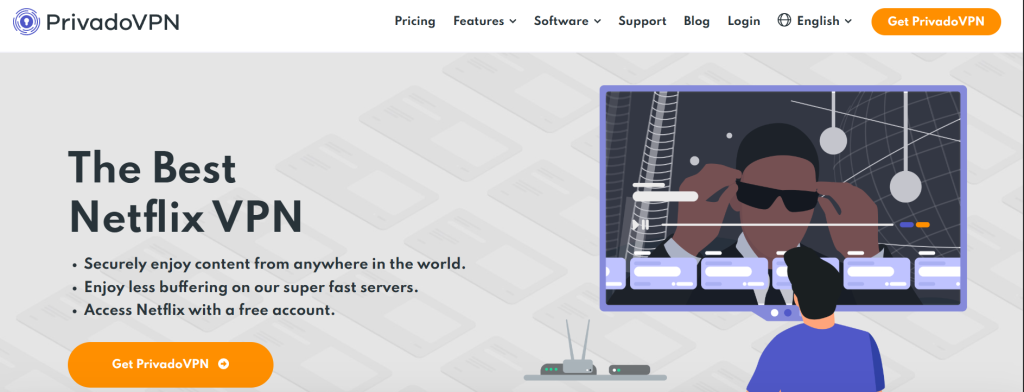The image size is (1024, 392).
Task: Go to the Support page
Action: pyautogui.click(x=642, y=21)
